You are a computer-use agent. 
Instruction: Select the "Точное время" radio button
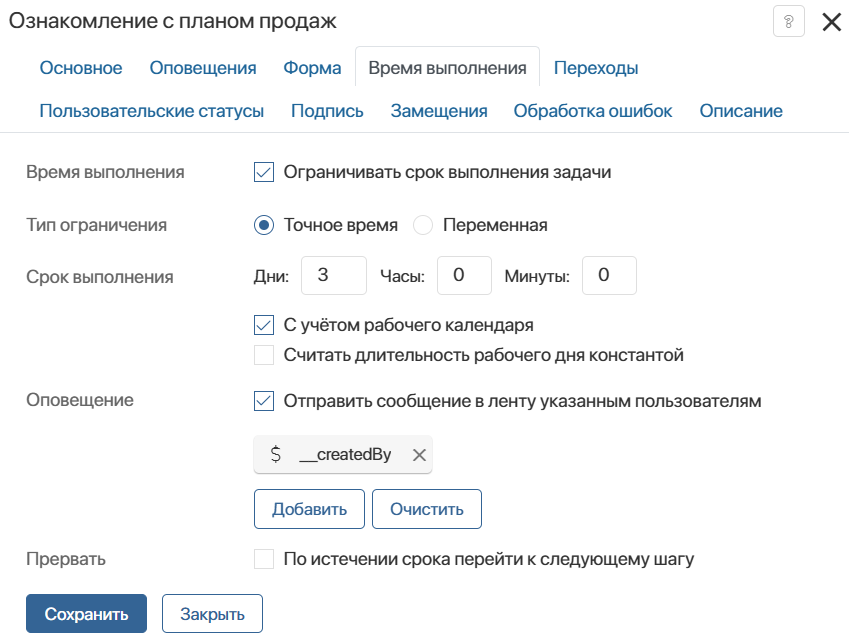click(x=264, y=225)
